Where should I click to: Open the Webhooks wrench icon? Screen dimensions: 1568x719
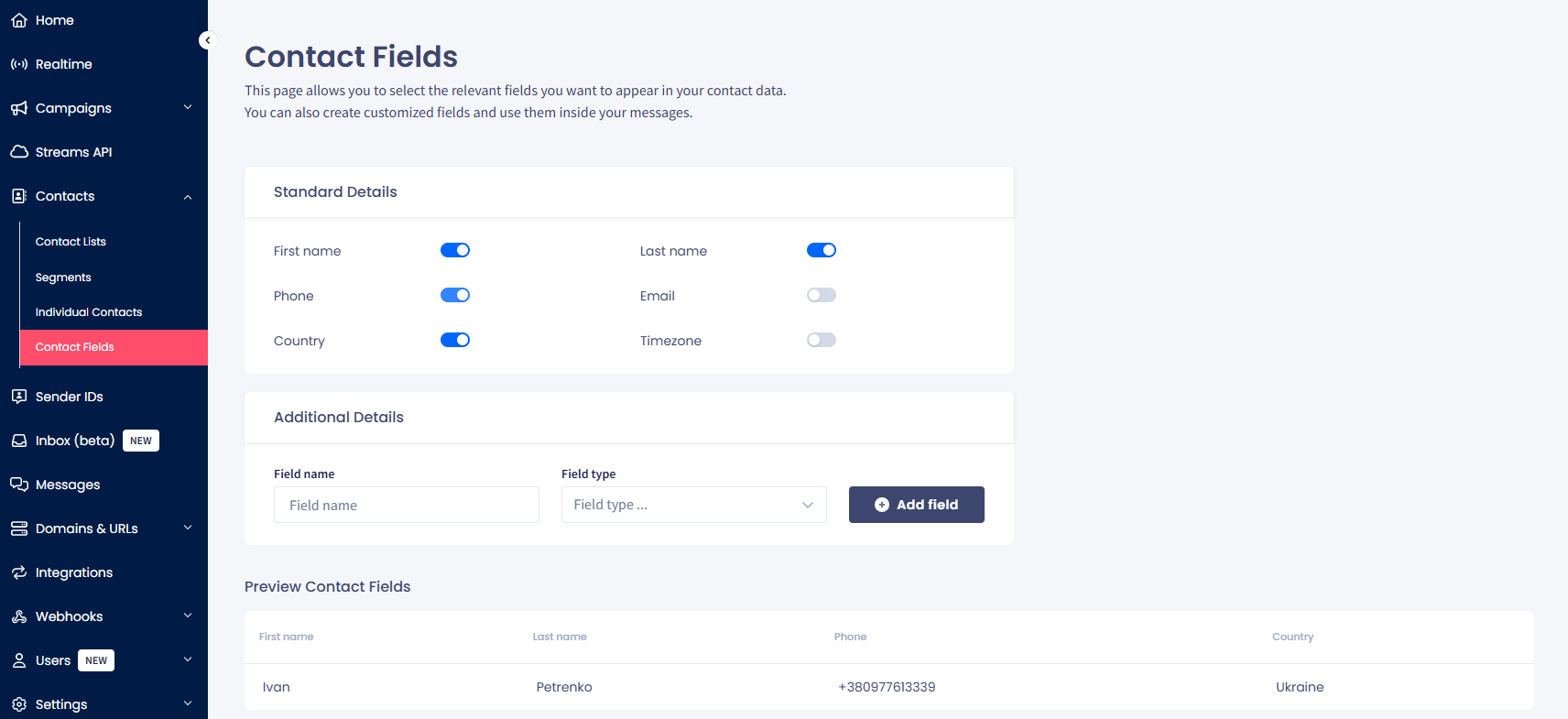(x=18, y=616)
